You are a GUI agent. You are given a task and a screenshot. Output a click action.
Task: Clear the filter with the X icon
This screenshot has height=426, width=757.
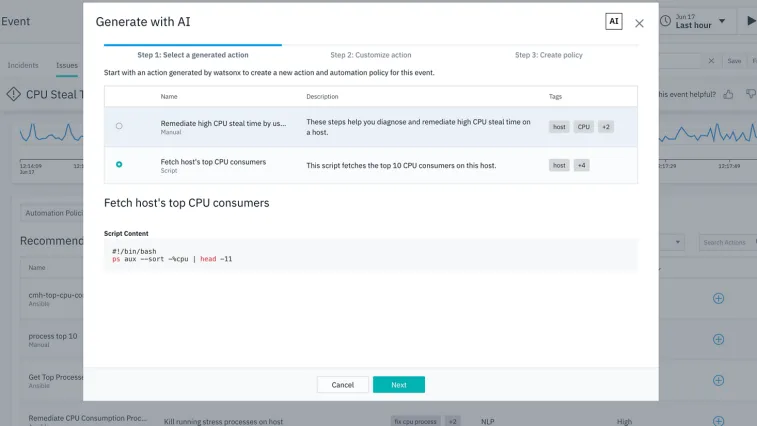tap(711, 61)
